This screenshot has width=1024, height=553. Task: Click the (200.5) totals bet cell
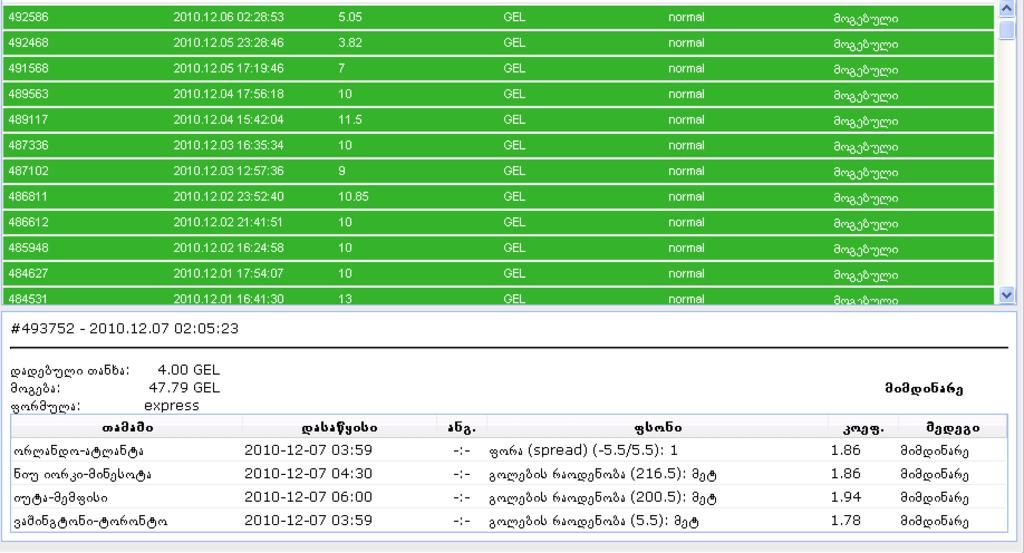tap(602, 498)
